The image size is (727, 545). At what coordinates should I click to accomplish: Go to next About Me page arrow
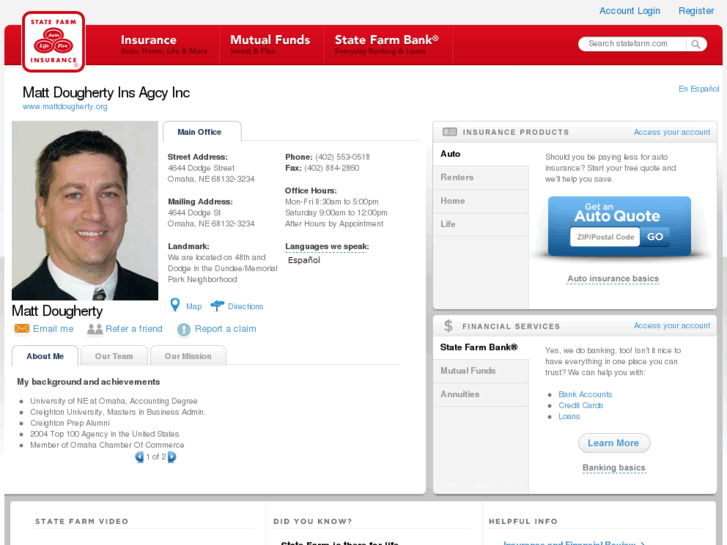172,457
